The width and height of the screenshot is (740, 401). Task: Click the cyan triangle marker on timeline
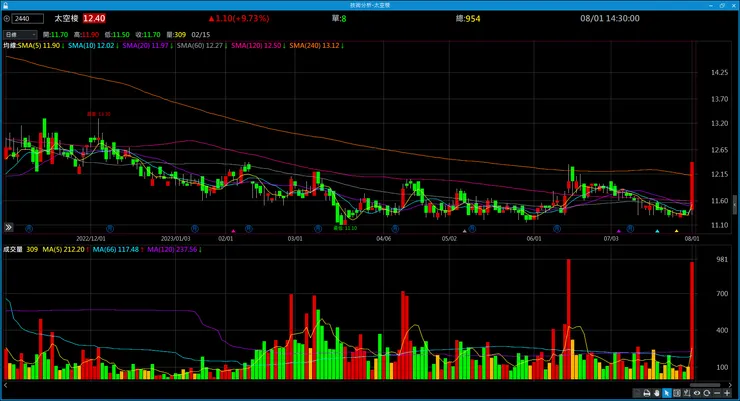pos(657,231)
